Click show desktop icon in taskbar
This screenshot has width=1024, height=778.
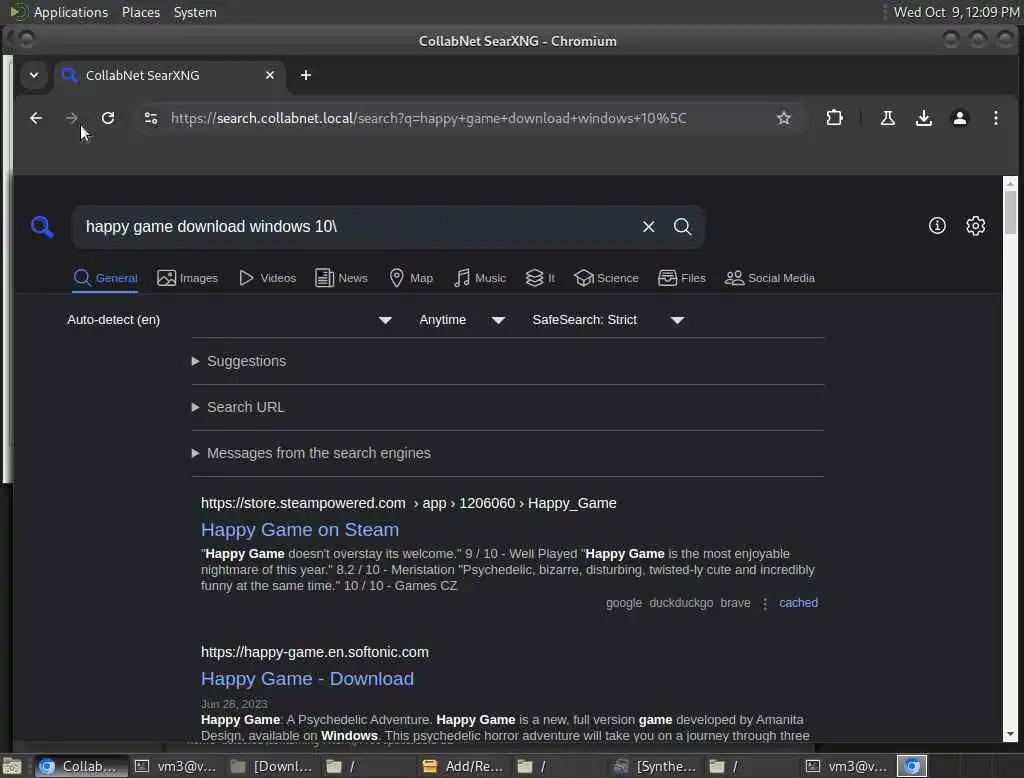pyautogui.click(x=12, y=766)
